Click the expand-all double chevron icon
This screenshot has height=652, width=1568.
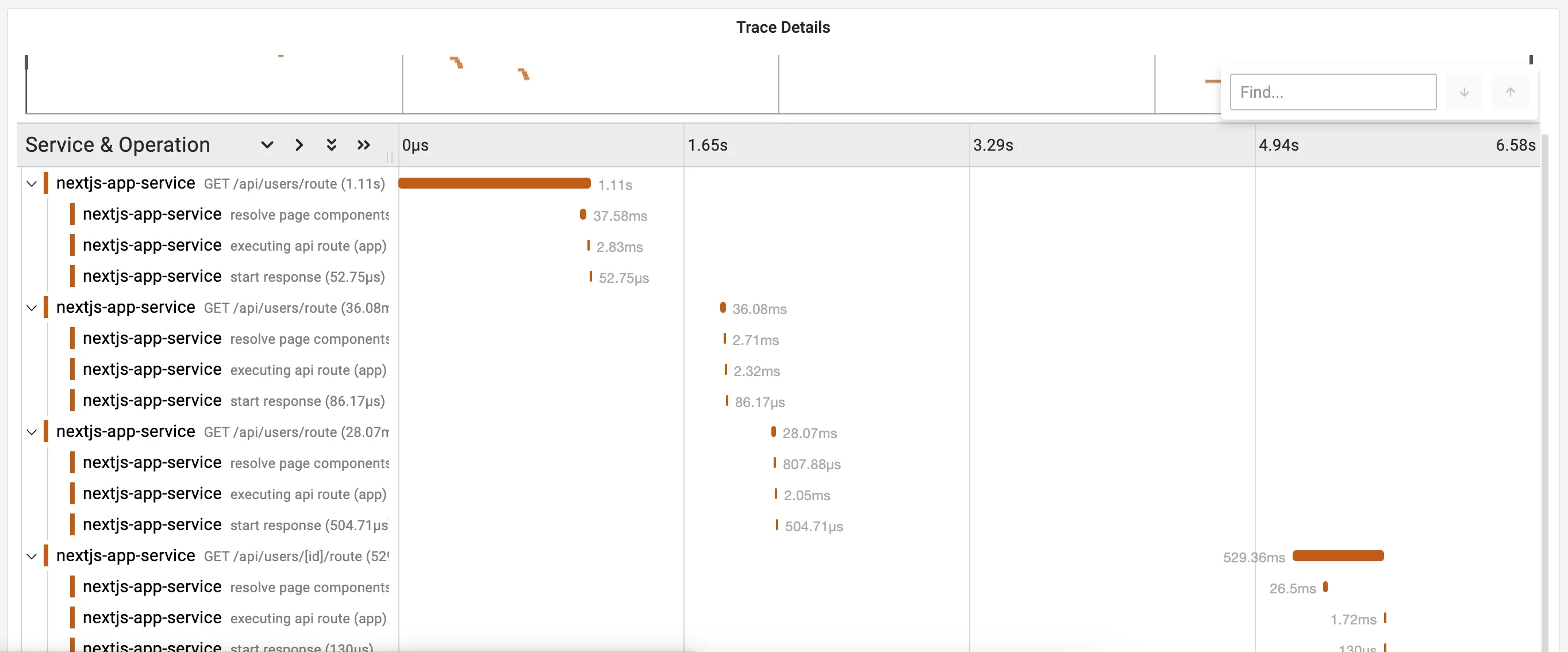click(331, 145)
